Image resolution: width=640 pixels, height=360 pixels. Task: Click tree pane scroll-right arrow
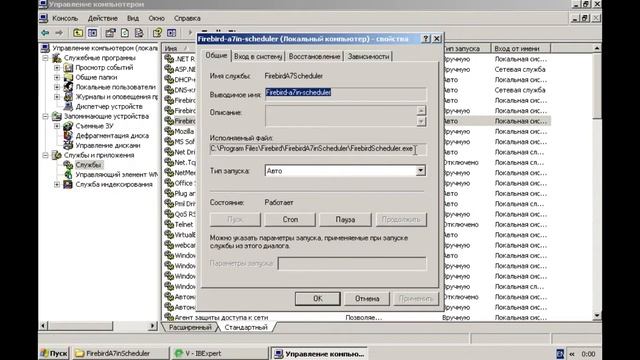tap(153, 326)
